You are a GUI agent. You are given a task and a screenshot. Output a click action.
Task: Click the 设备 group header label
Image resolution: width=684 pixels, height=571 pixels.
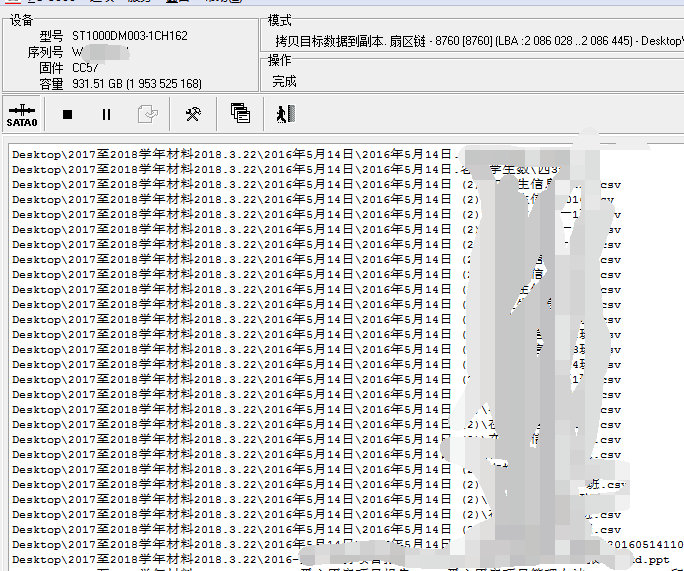click(x=20, y=20)
